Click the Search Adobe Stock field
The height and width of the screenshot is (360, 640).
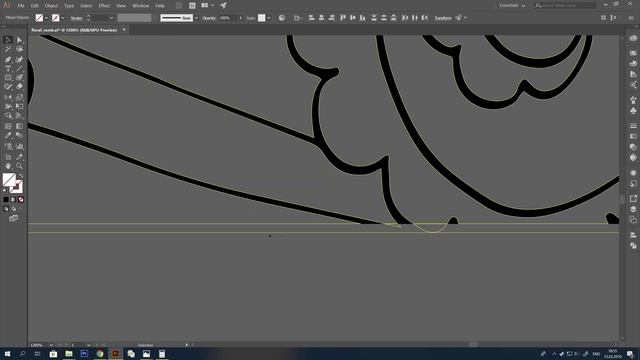[x=565, y=5]
